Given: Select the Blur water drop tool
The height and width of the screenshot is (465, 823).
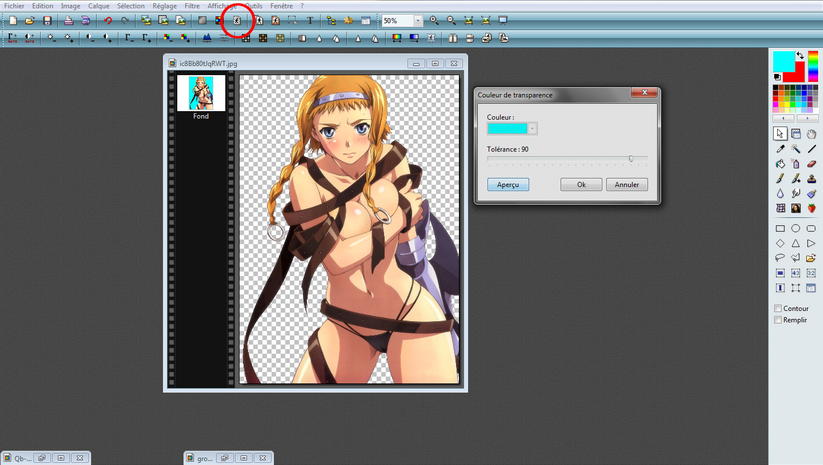Looking at the screenshot, I should click(x=780, y=193).
